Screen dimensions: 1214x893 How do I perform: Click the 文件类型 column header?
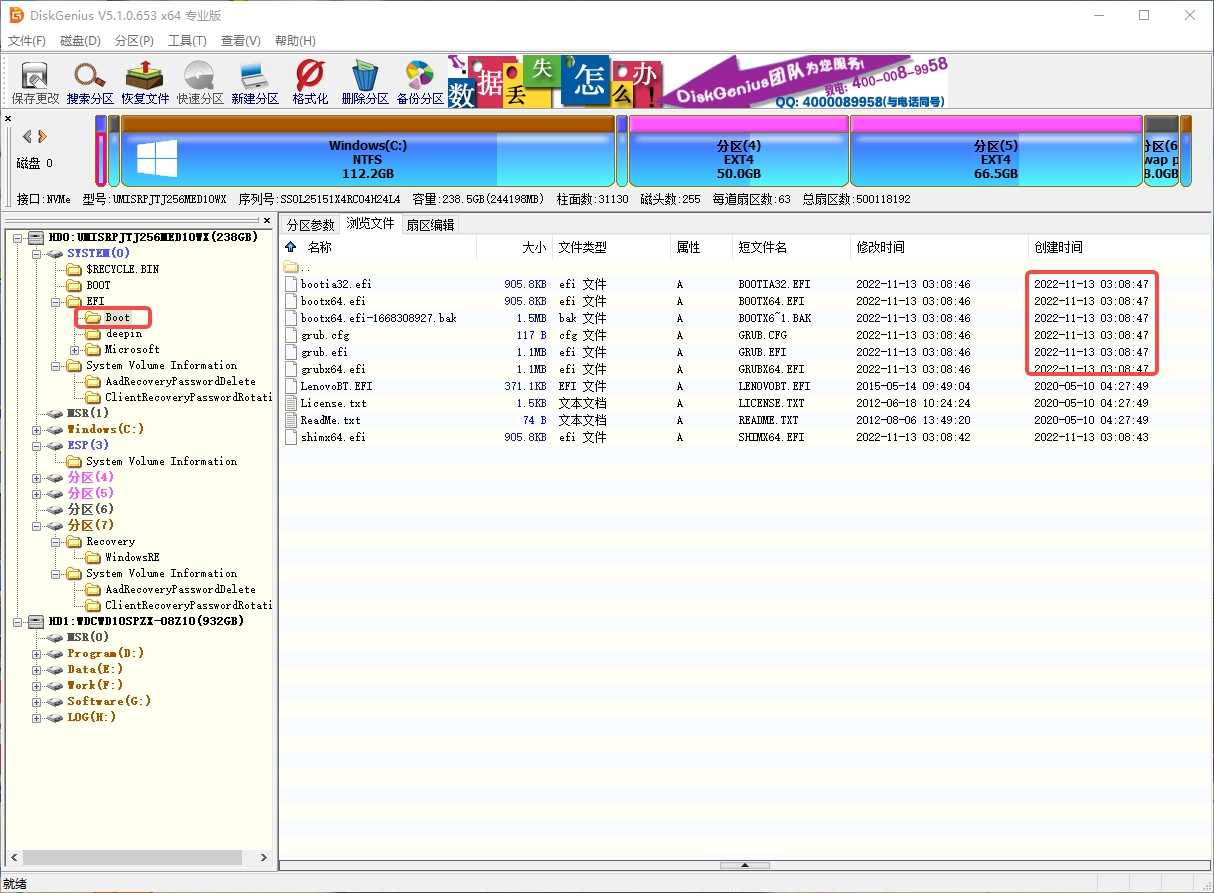[611, 247]
